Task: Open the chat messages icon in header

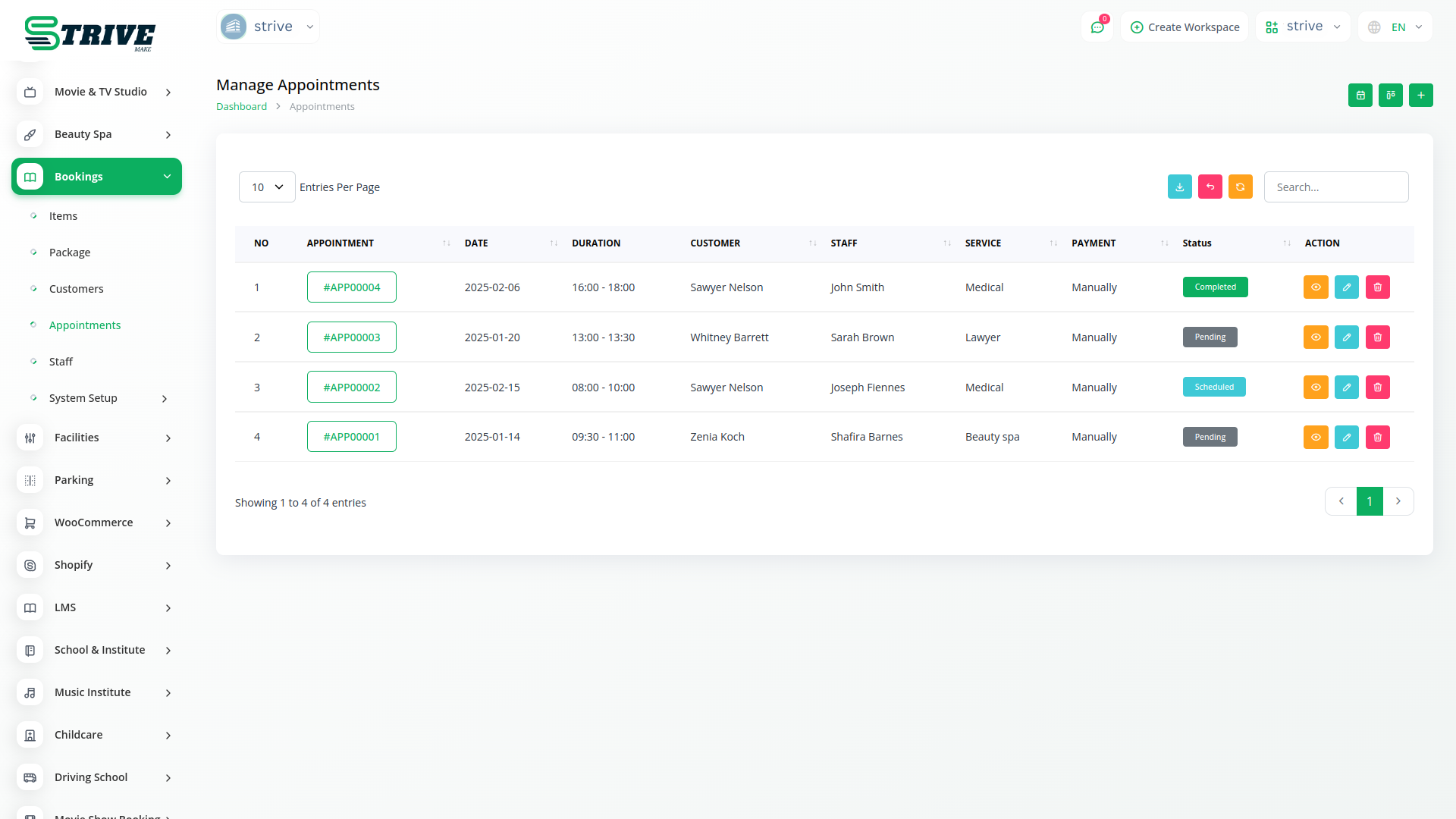Action: click(x=1097, y=27)
